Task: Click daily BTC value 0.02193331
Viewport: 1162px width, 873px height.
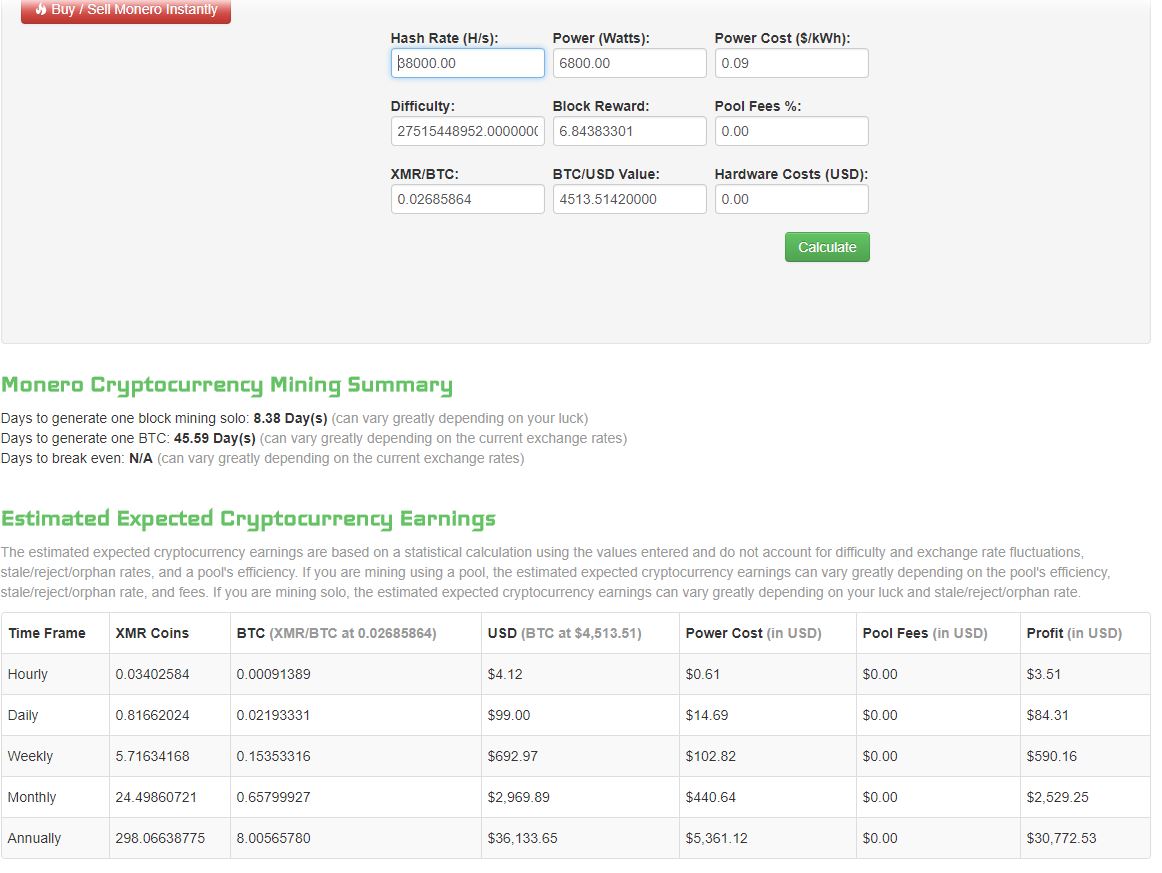Action: [x=273, y=715]
